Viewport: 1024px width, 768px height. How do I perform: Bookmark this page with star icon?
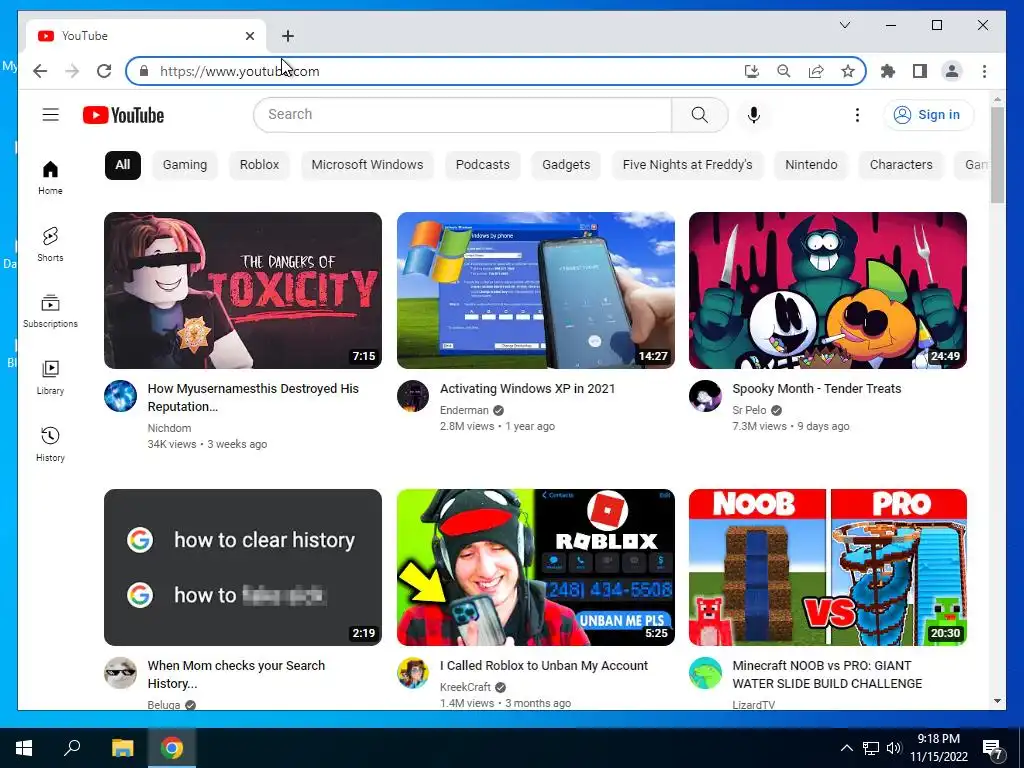click(848, 71)
